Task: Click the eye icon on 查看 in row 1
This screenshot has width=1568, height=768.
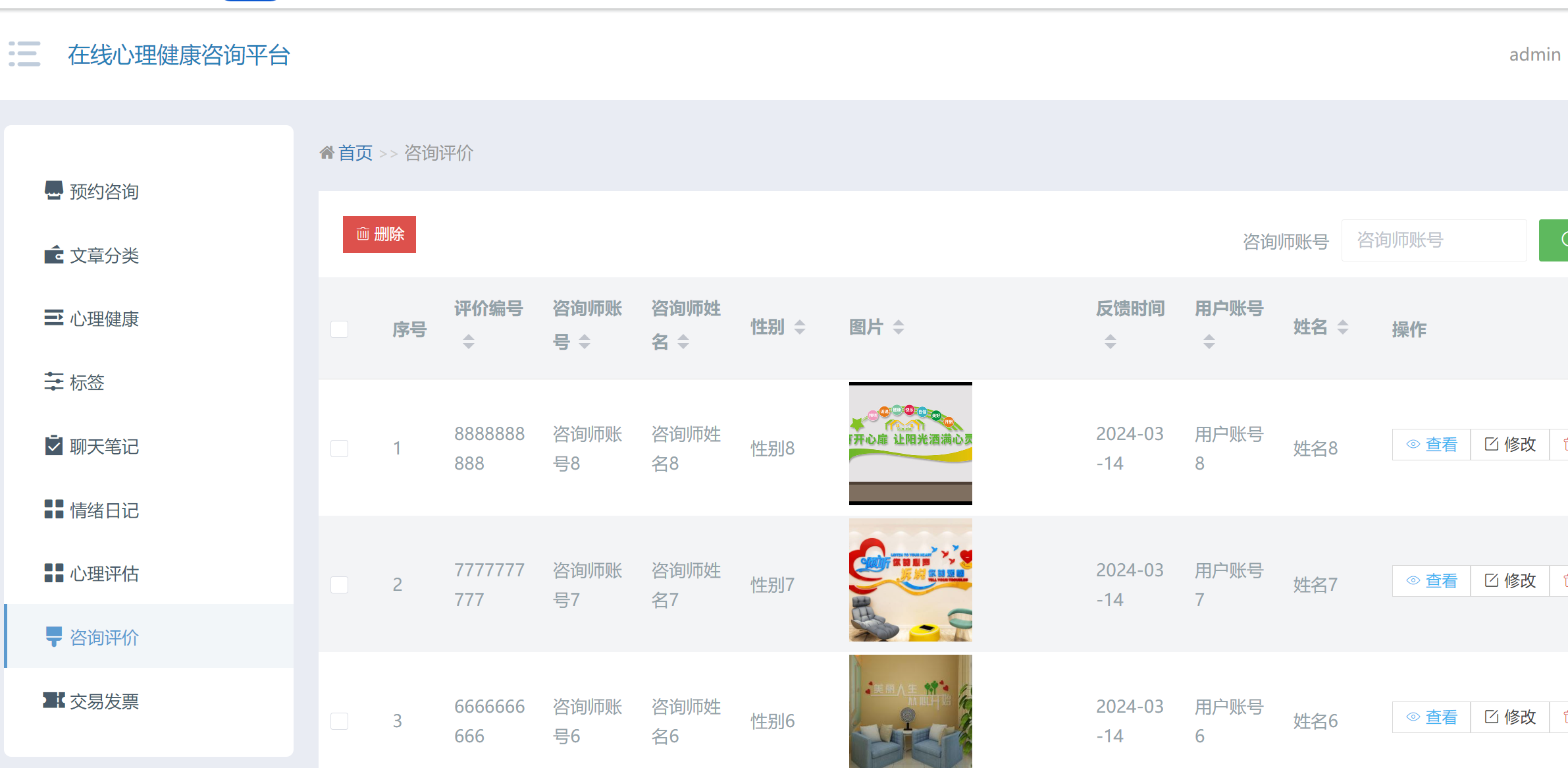Action: pos(1412,444)
